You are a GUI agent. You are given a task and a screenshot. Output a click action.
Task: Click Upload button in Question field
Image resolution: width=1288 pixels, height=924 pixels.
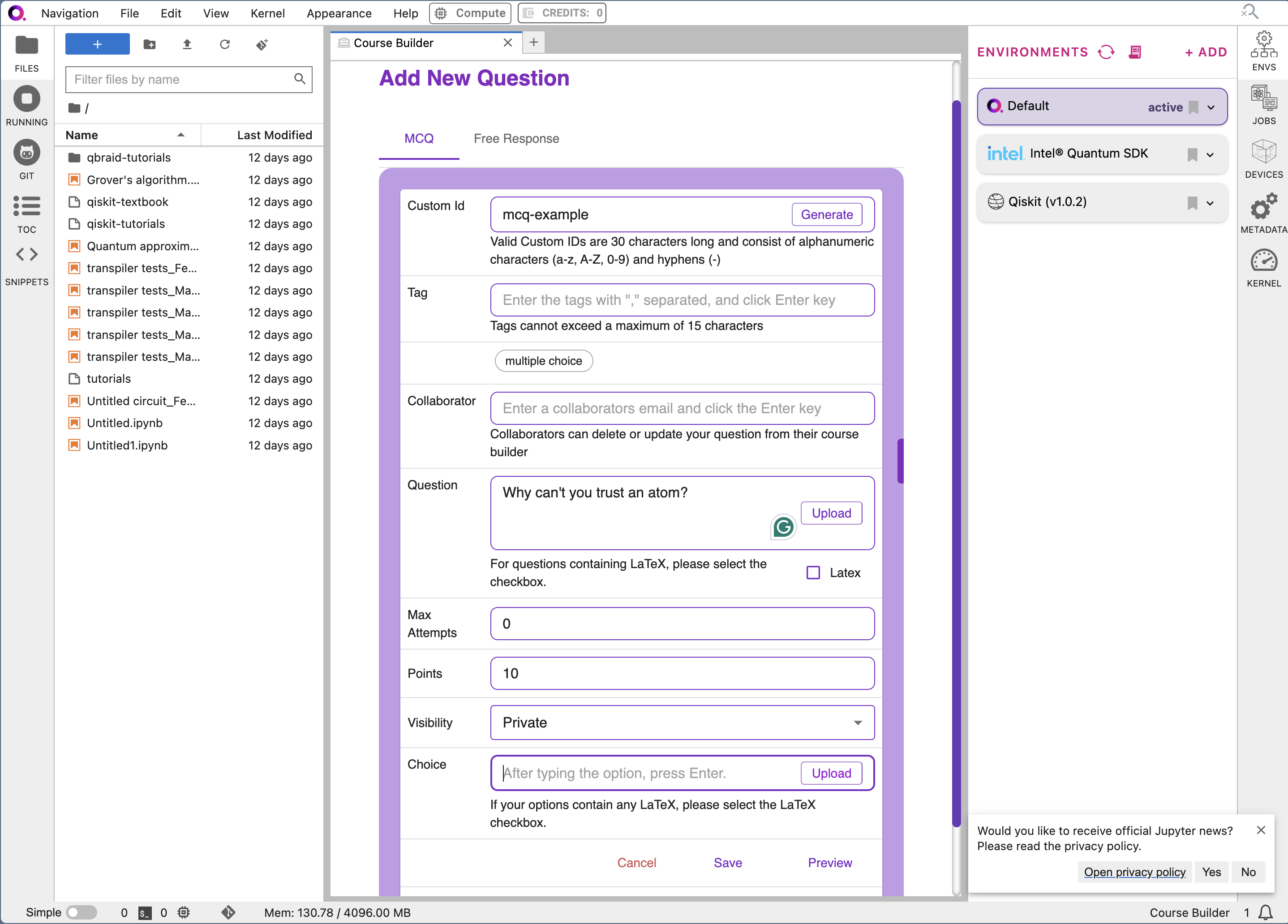831,513
